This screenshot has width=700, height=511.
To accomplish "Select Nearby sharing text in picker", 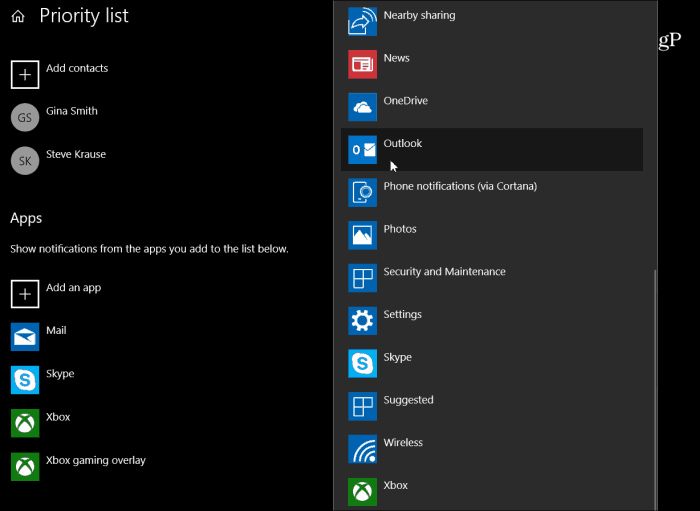I will (x=420, y=16).
